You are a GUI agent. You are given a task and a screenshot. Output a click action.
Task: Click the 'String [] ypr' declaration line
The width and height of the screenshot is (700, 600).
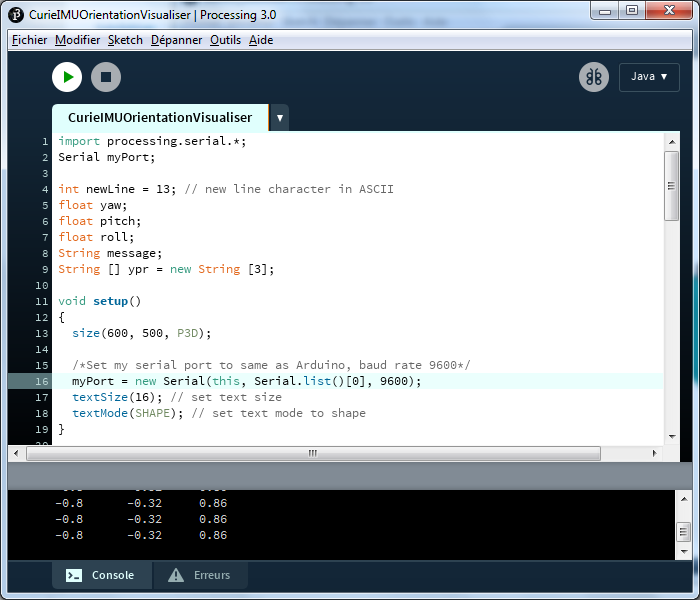point(166,269)
